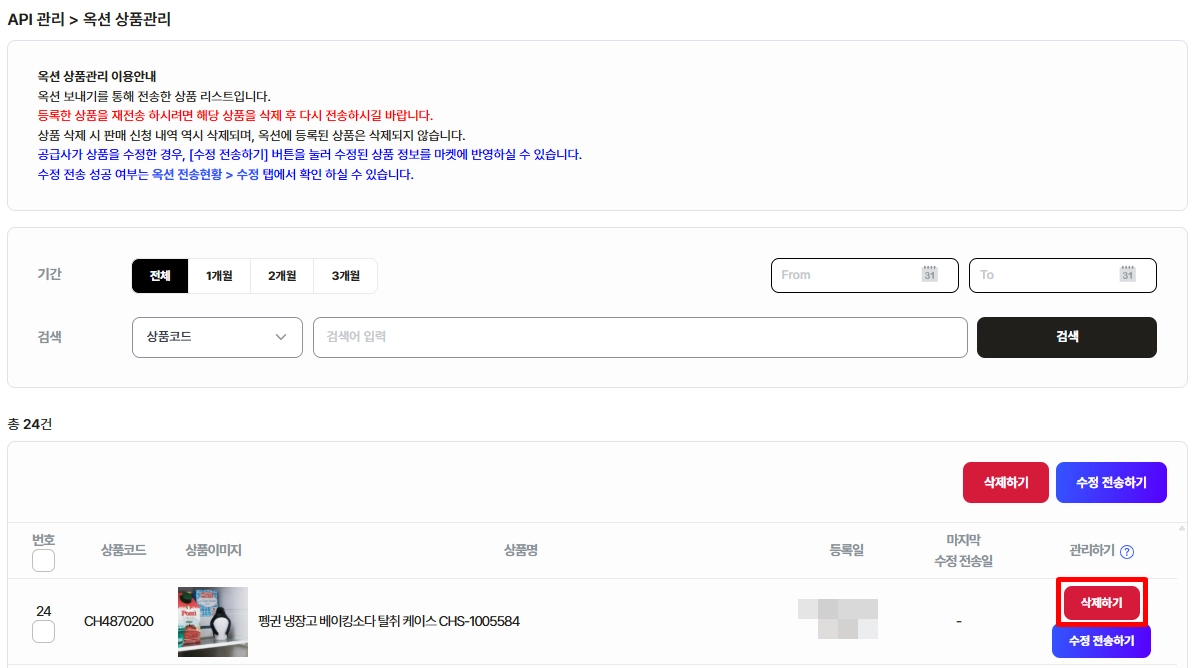Click the To date input field

tap(1062, 275)
